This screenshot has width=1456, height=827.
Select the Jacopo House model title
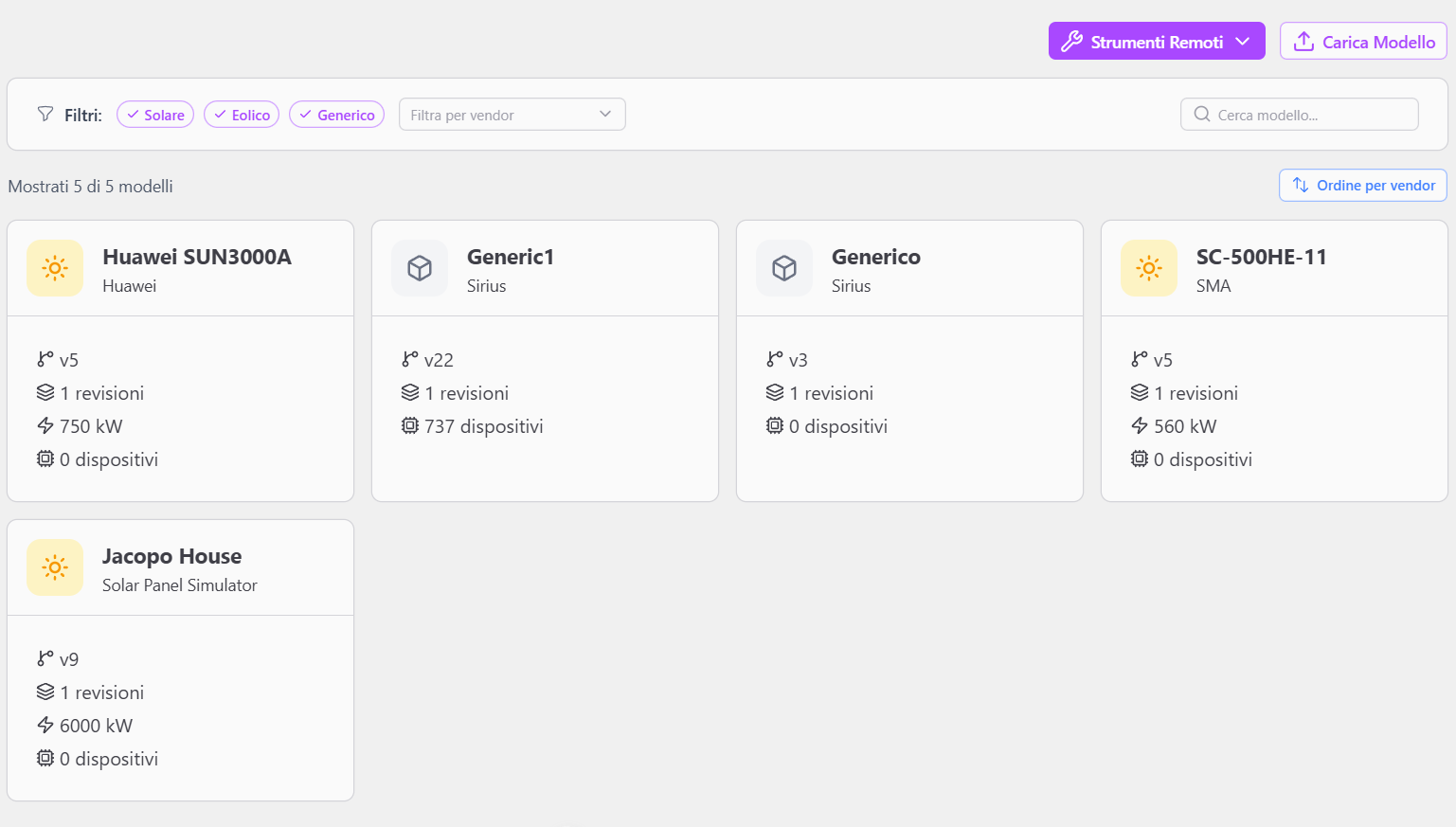click(171, 556)
